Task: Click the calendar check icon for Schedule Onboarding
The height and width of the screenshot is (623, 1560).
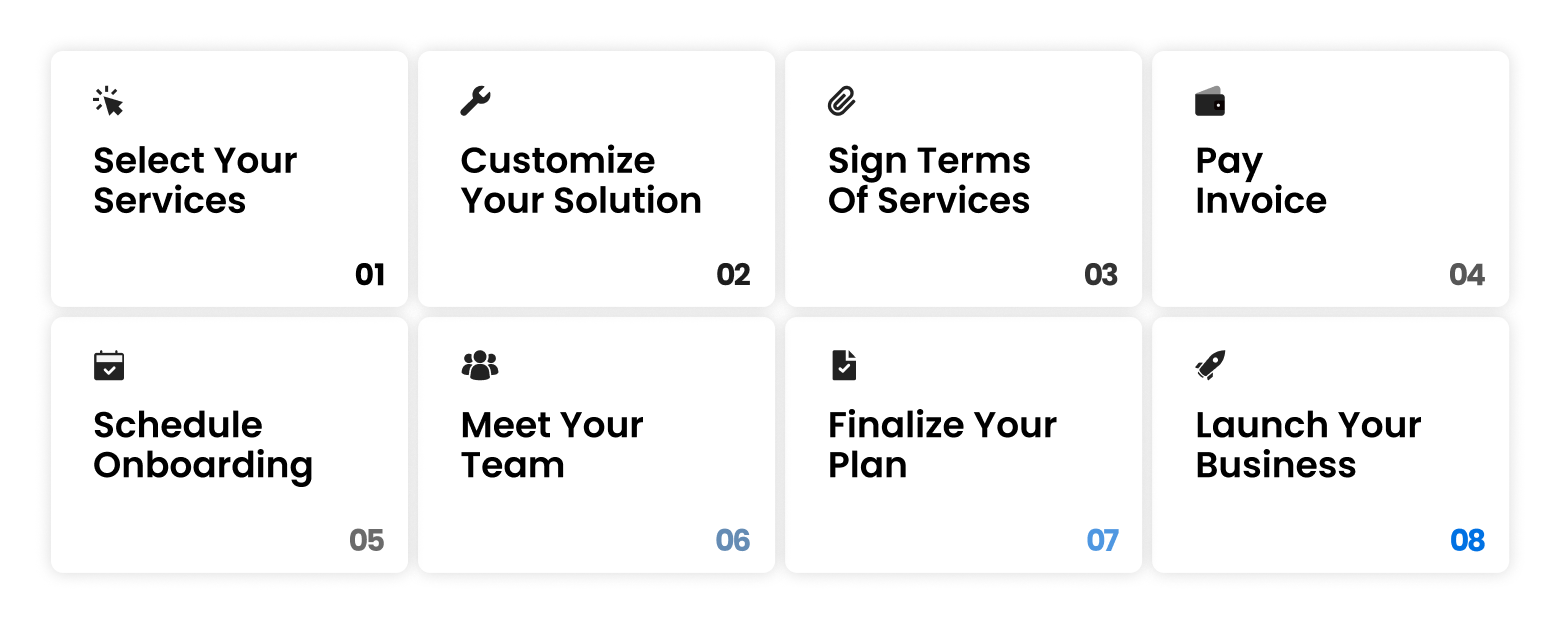Action: tap(108, 365)
